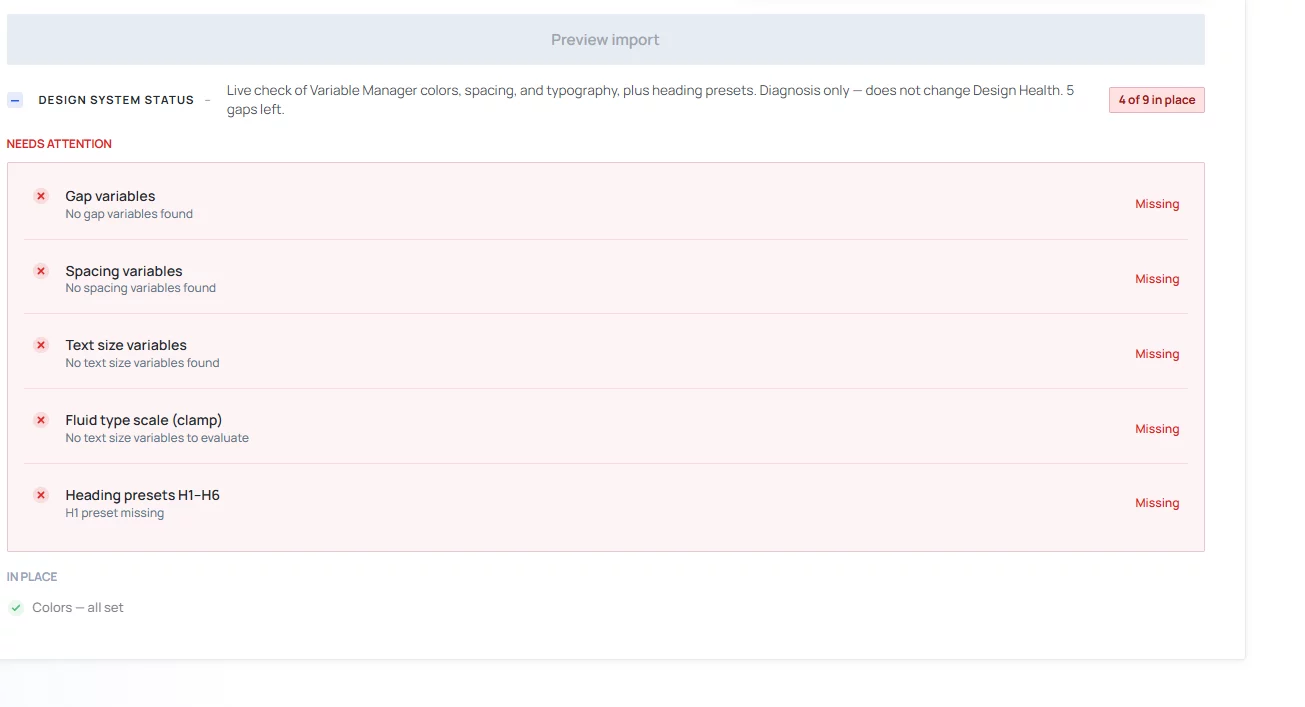
Task: Click the Missing status on Gap variables row
Action: point(1157,204)
